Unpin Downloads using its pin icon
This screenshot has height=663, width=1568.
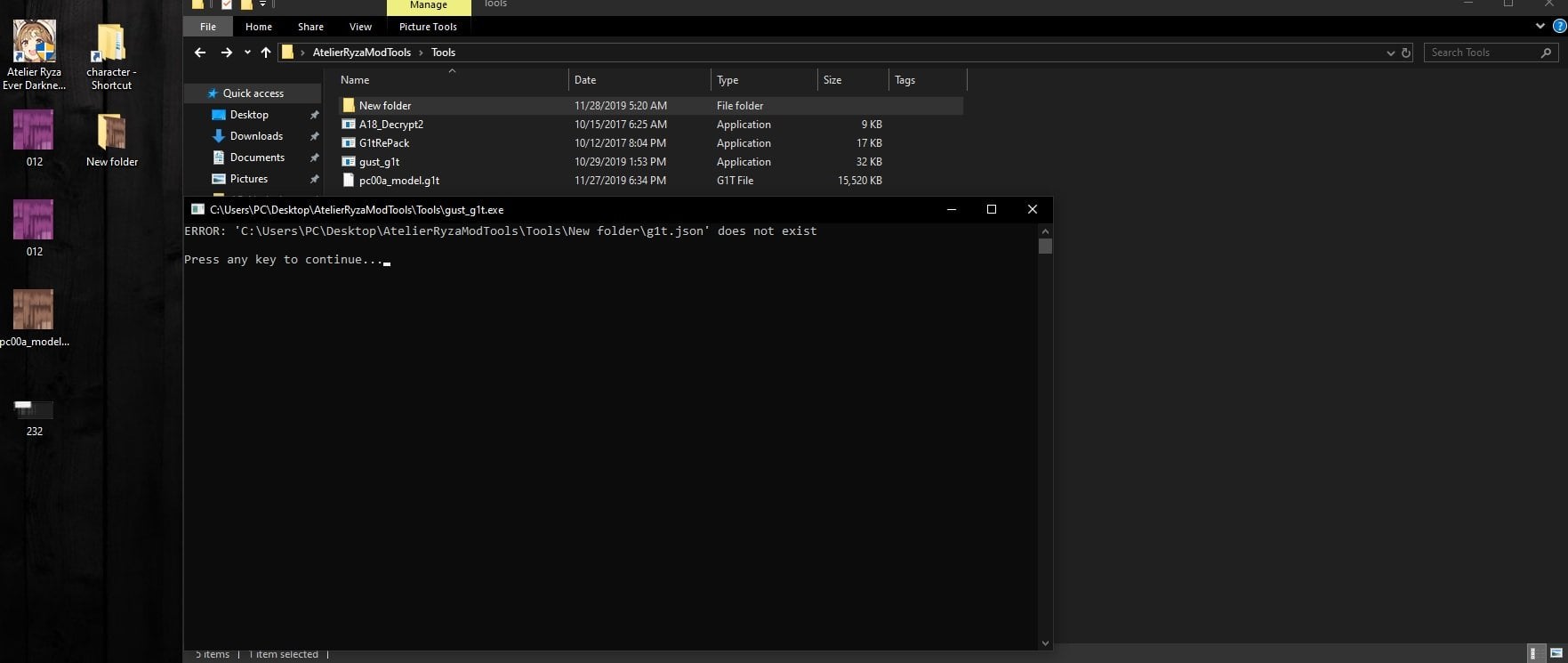(x=314, y=136)
